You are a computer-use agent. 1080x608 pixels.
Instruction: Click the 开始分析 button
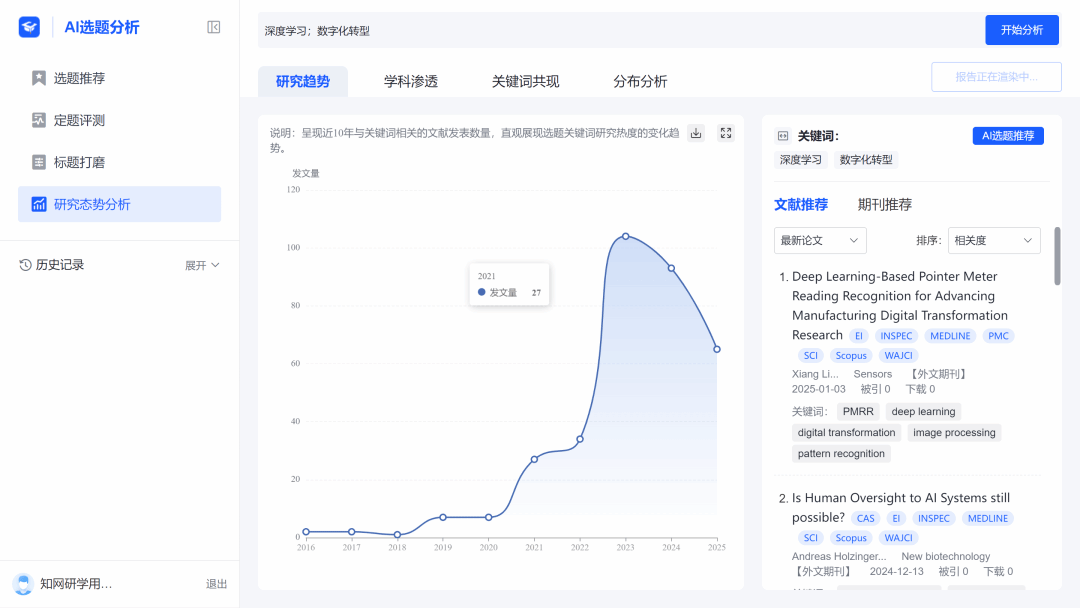[x=1021, y=30]
